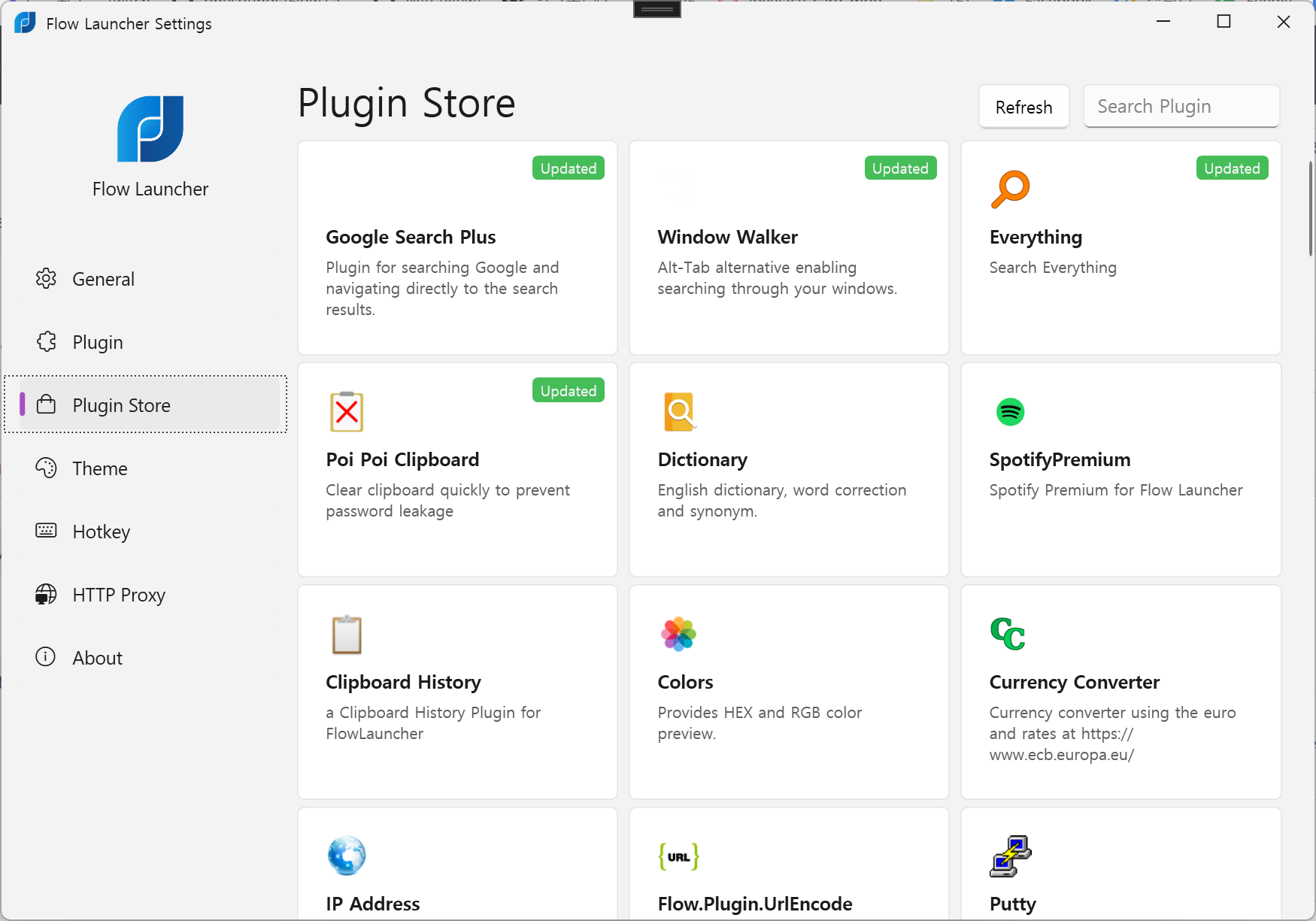This screenshot has width=1316, height=921.
Task: Click 'Flow Launcher' text below the logo
Action: click(150, 189)
